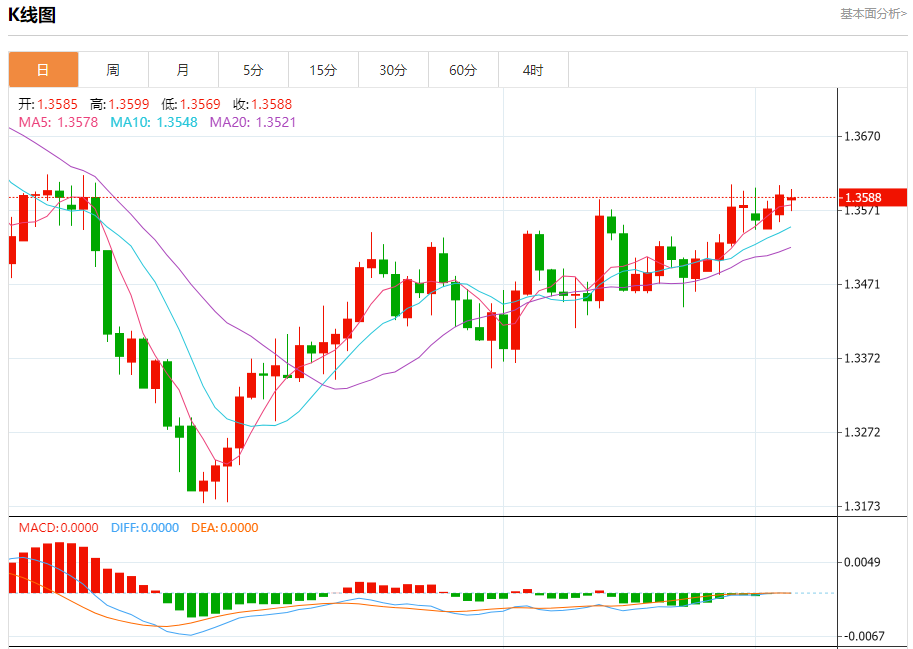Open the 30分 interval tab

[394, 70]
